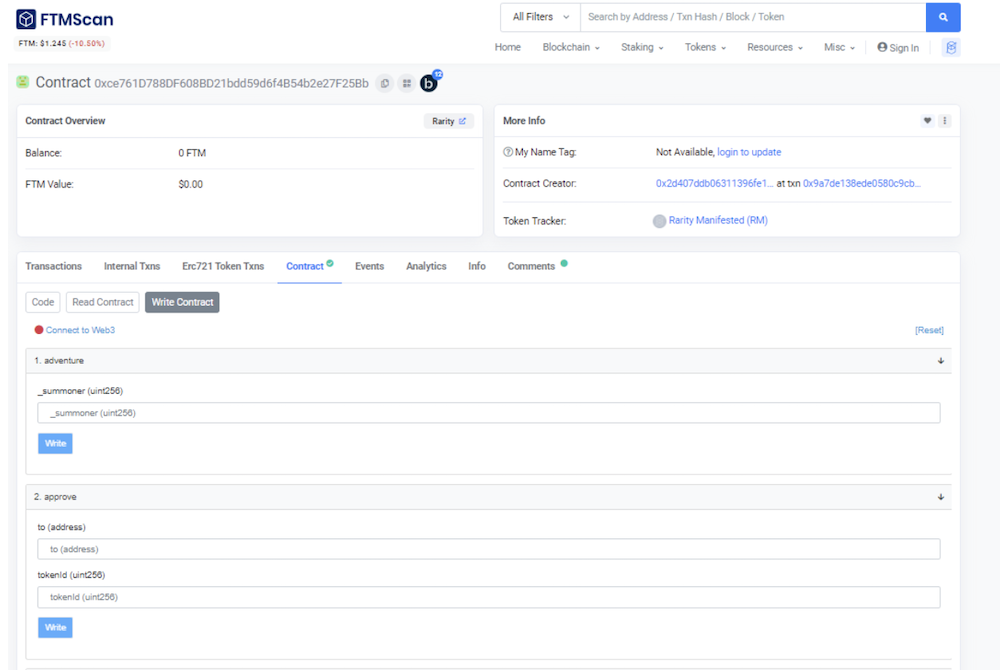The height and width of the screenshot is (670, 1000).
Task: Select the Read Contract button
Action: coord(103,302)
